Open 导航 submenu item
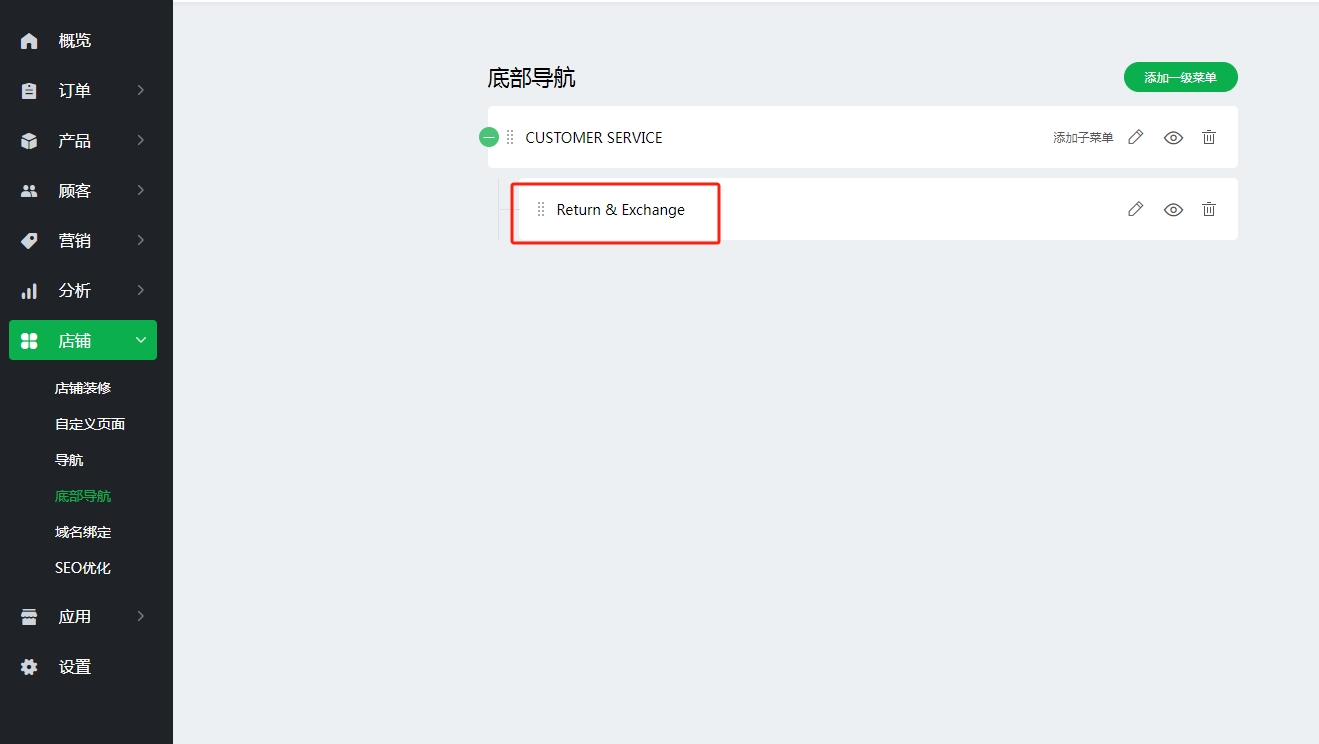1319x744 pixels. click(69, 460)
